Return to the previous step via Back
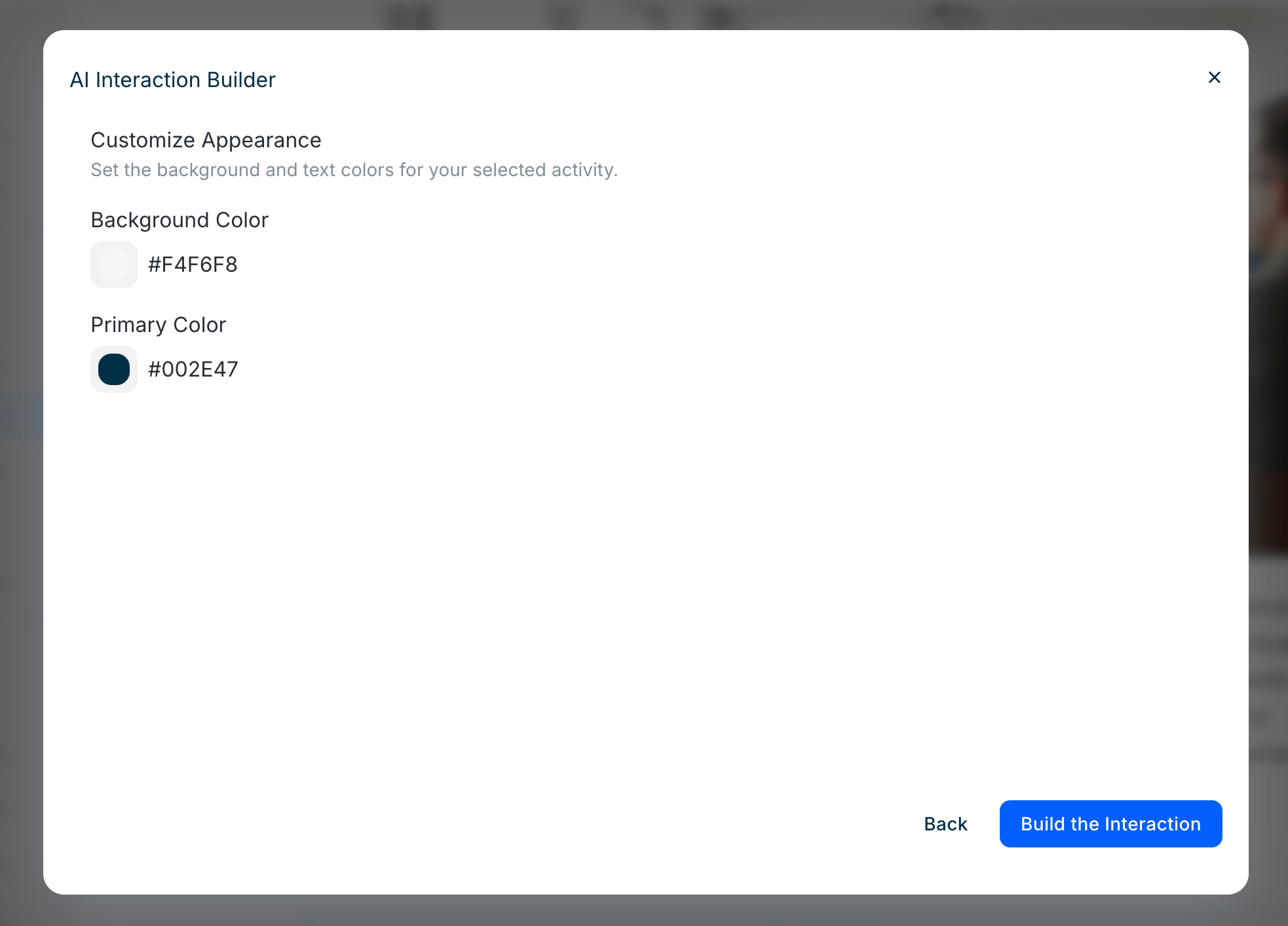Viewport: 1288px width, 926px height. [945, 824]
